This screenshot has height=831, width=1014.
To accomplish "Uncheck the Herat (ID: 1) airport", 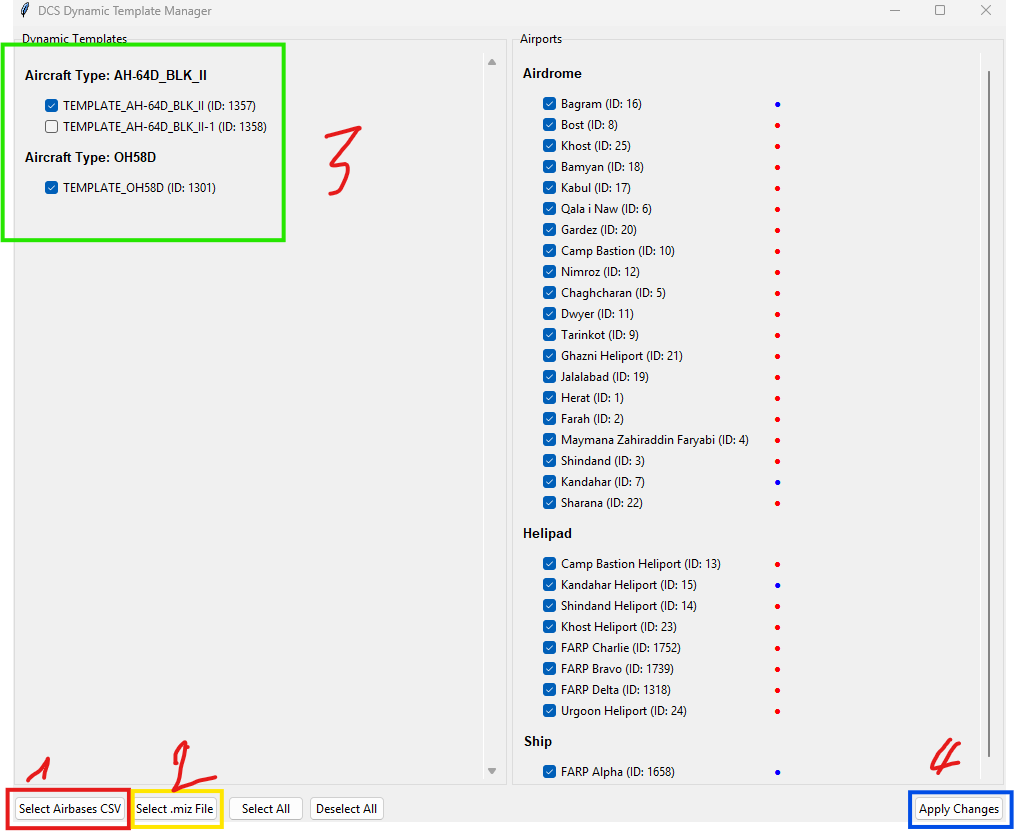I will (550, 398).
